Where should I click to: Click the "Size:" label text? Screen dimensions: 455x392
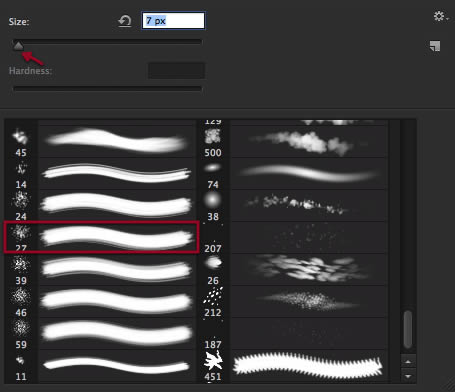(x=19, y=22)
